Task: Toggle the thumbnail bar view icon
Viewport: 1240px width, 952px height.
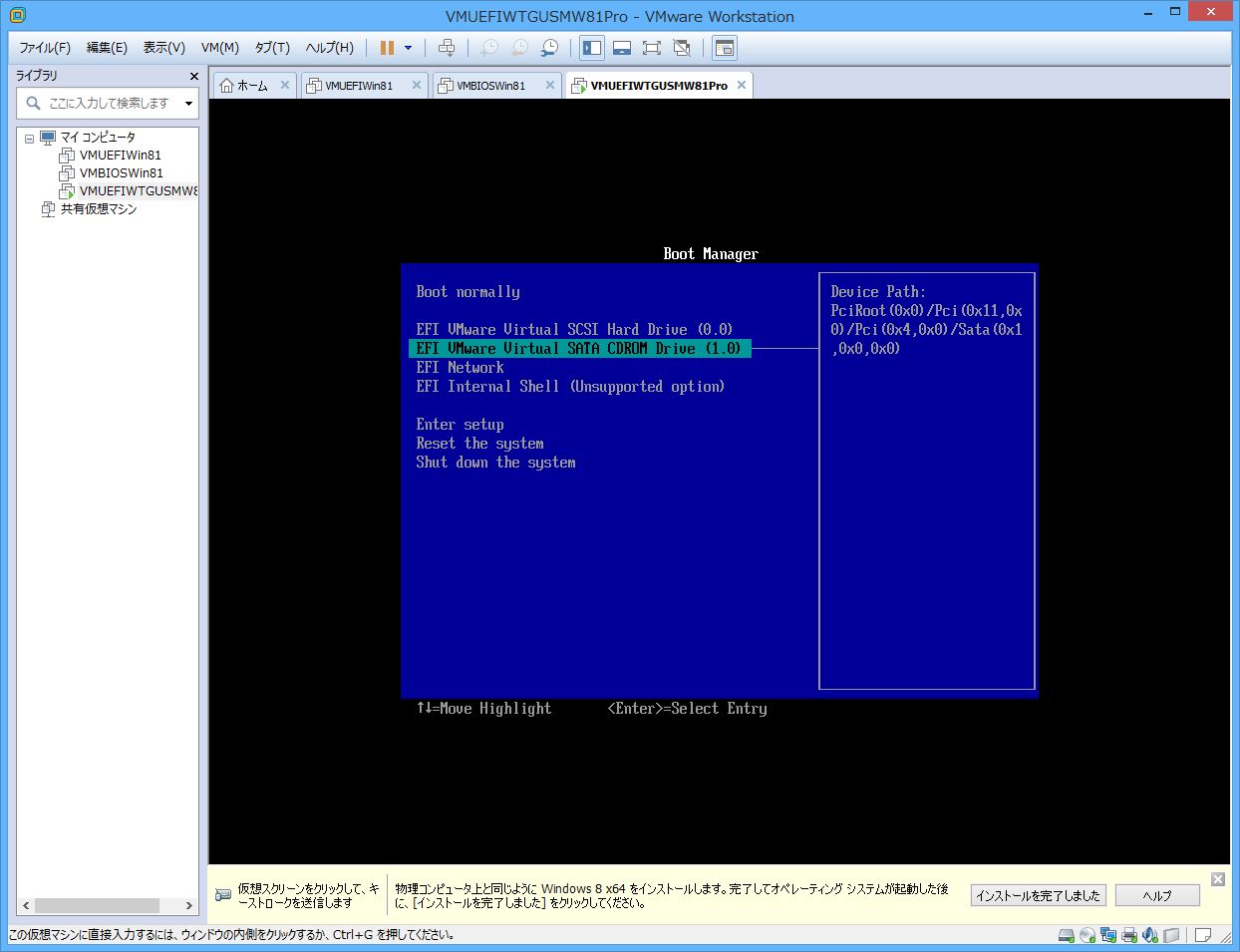Action: [622, 48]
